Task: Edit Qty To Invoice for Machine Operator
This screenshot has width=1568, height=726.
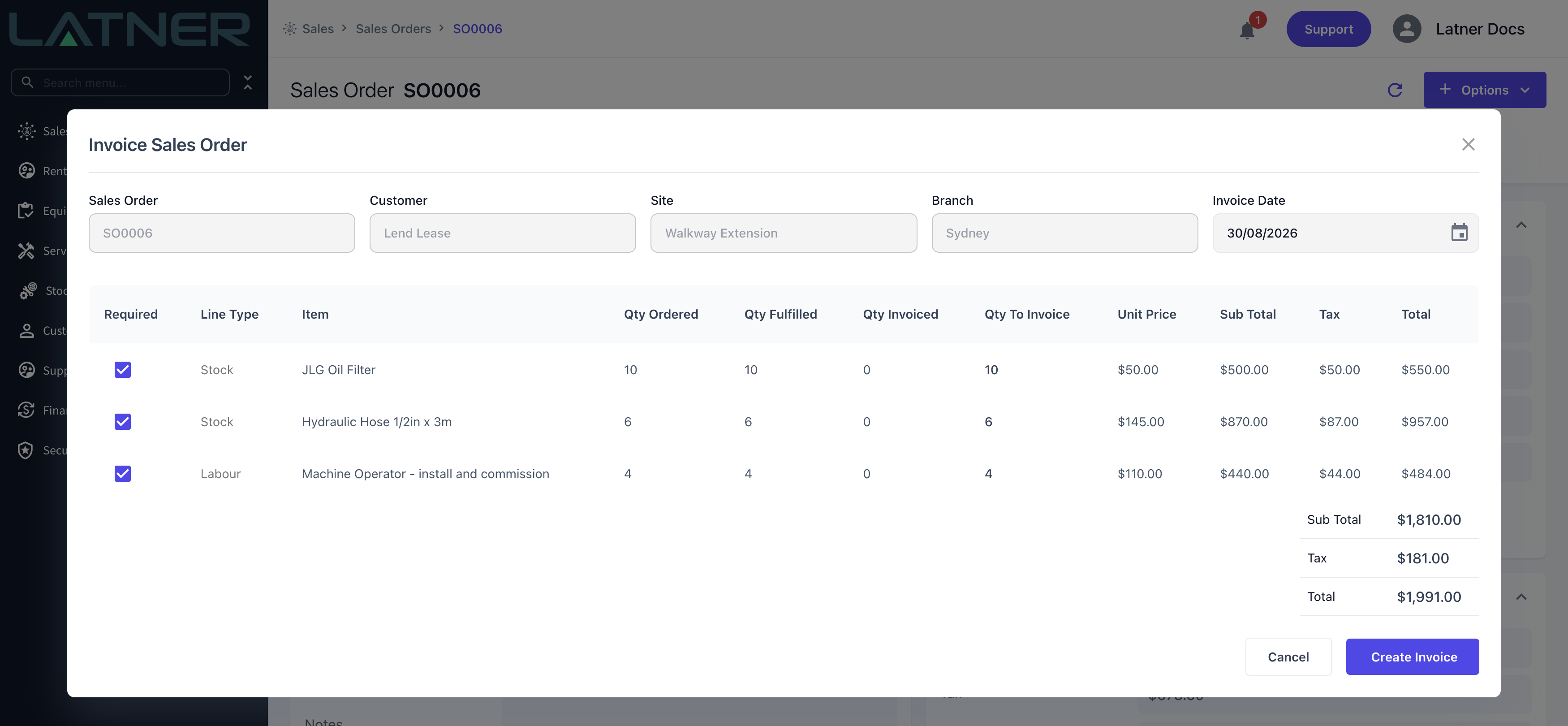Action: pos(989,473)
